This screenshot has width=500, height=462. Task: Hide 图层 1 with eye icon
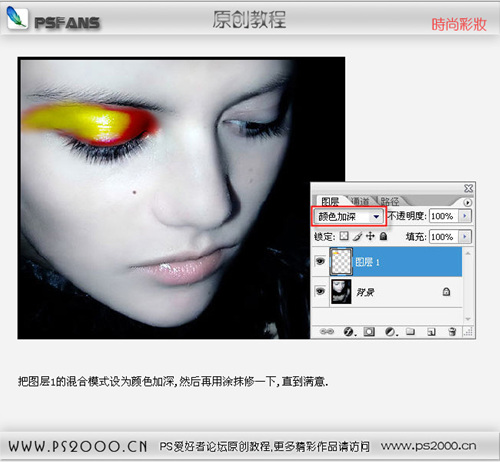(320, 261)
